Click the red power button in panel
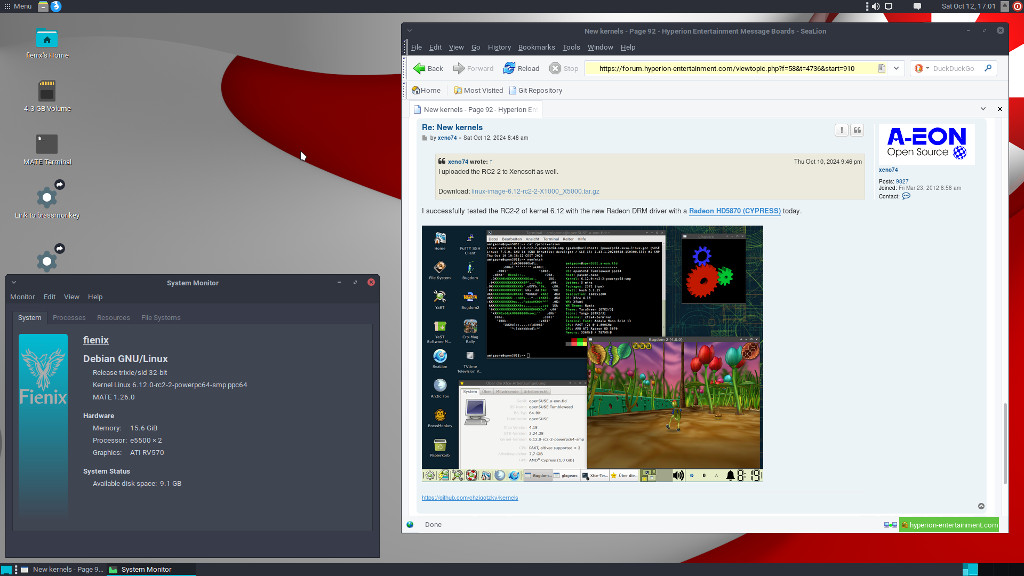The width and height of the screenshot is (1024, 576). tap(1017, 6)
